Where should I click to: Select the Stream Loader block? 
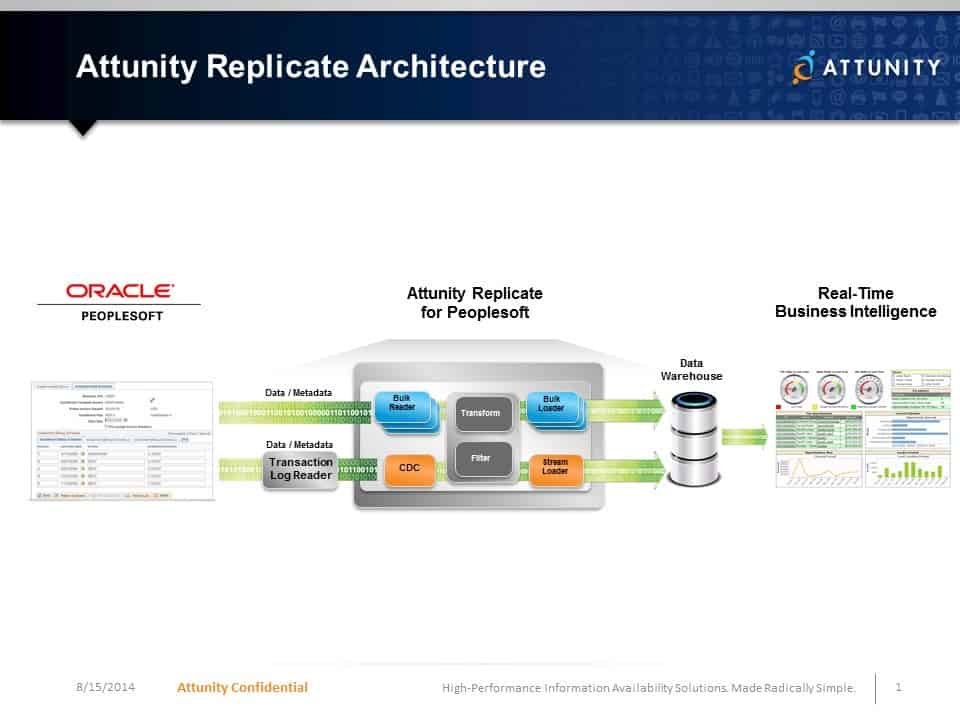555,470
